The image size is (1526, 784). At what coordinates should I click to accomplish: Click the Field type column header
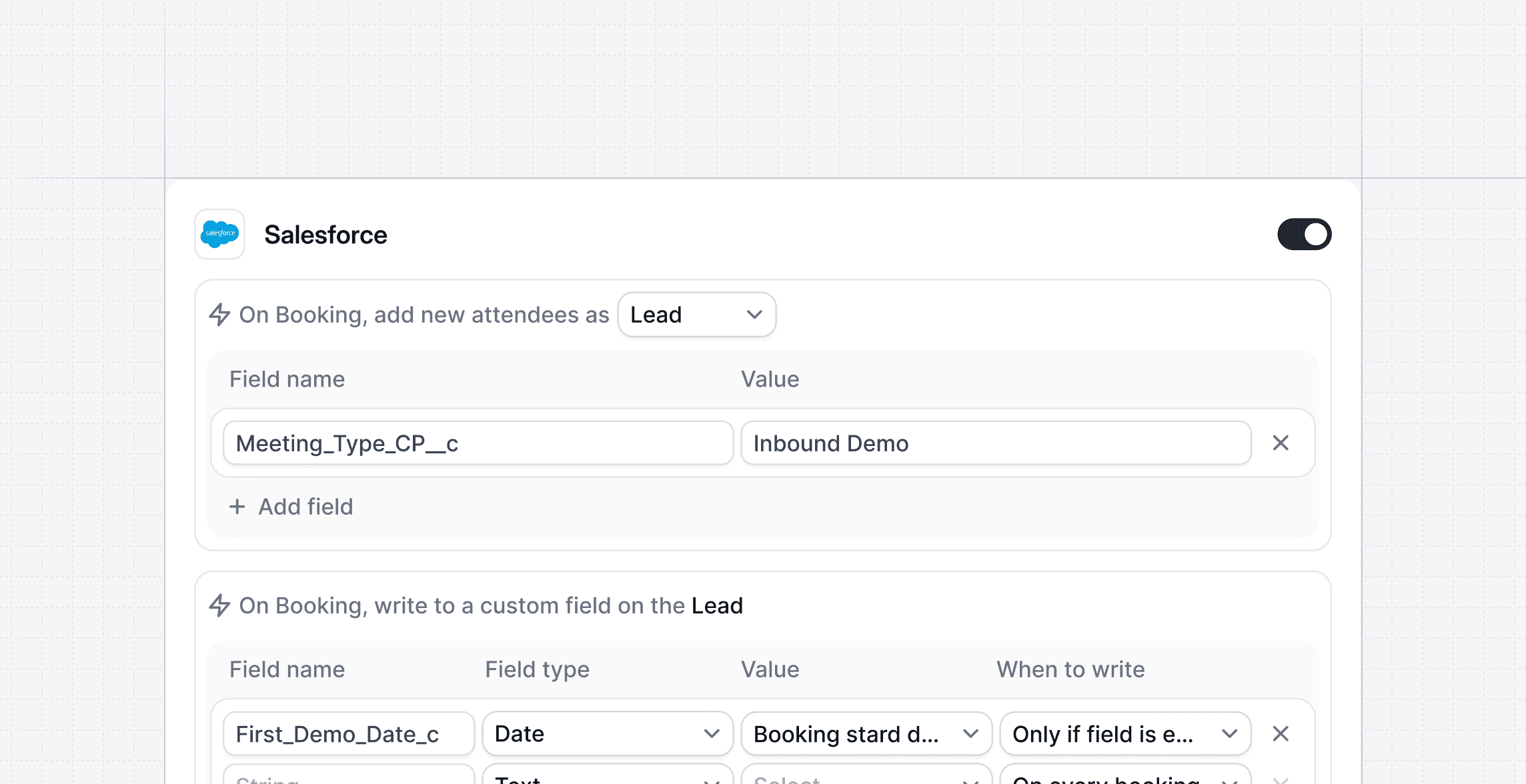[537, 669]
